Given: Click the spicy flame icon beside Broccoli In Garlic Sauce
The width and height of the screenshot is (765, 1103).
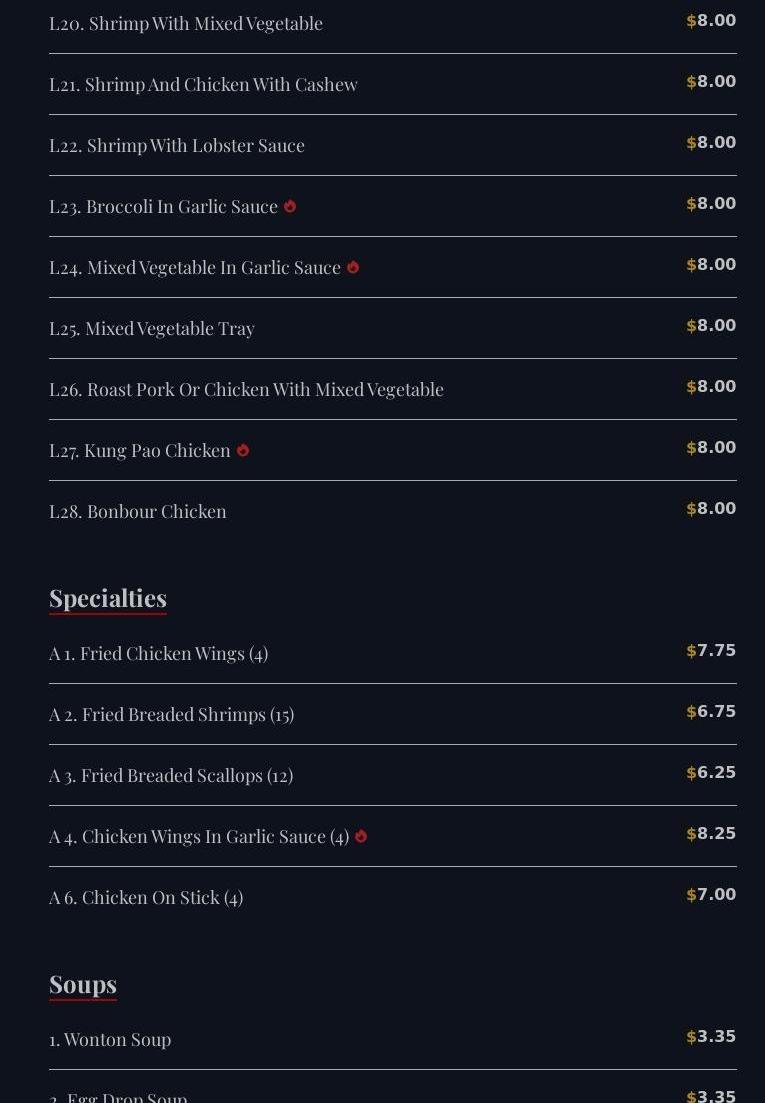Looking at the screenshot, I should (x=290, y=206).
